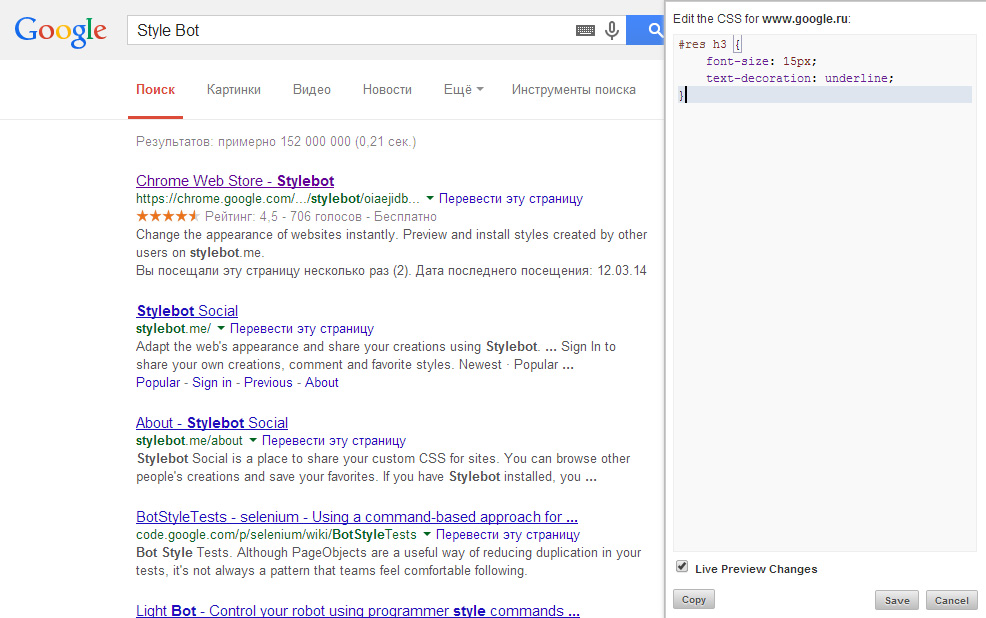The height and width of the screenshot is (618, 986).
Task: Switch to the Новости tab
Action: (387, 89)
